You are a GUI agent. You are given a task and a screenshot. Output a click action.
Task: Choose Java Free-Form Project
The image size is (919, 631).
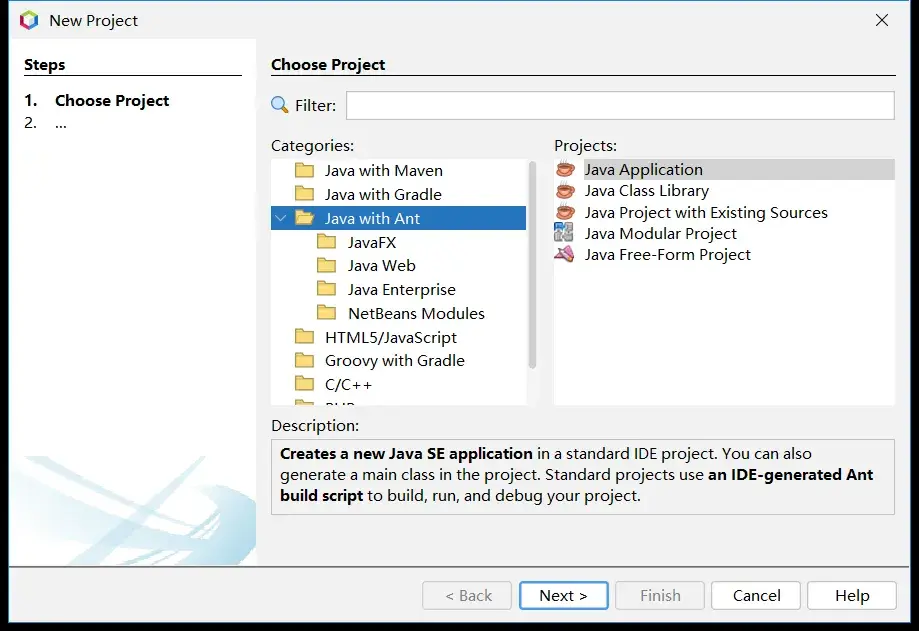point(668,254)
